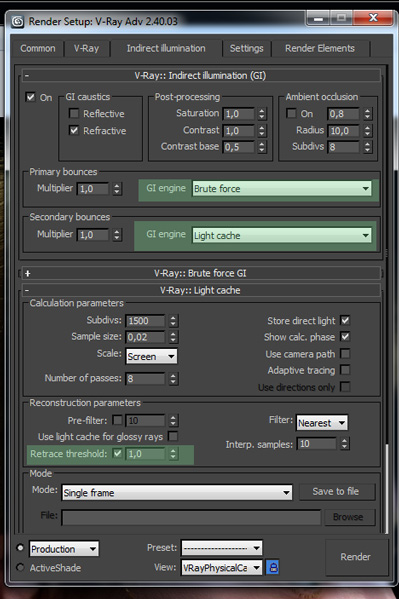Click the Saturation value field
The image size is (399, 599).
(x=239, y=114)
